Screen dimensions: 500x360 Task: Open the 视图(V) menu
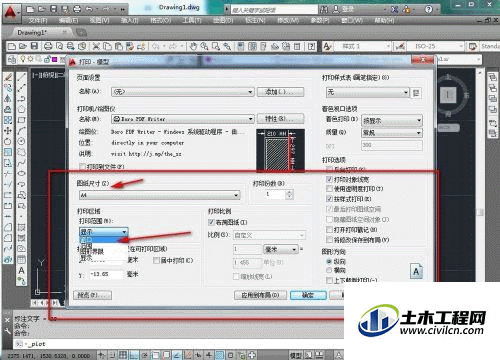100,21
